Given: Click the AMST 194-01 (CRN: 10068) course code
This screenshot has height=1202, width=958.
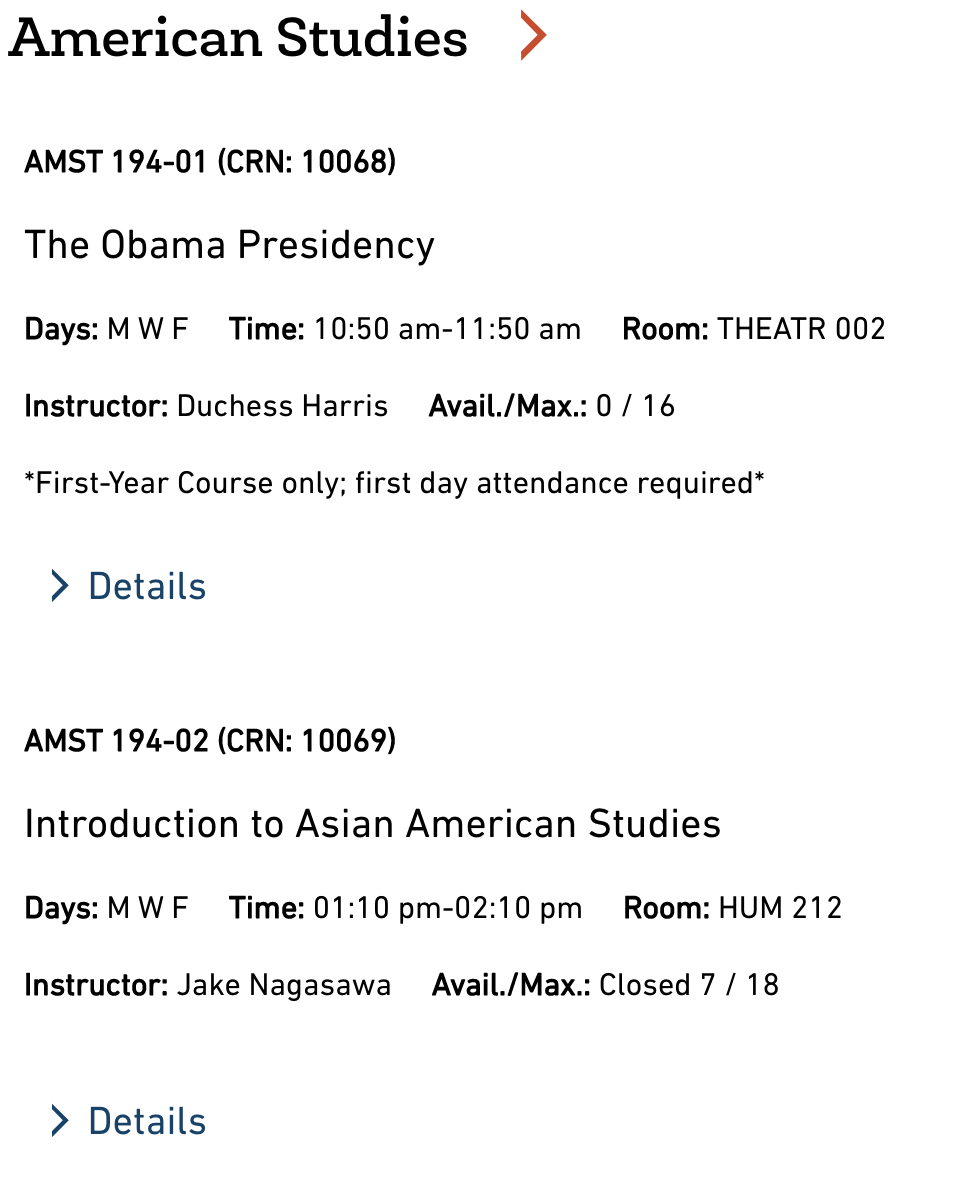Looking at the screenshot, I should pyautogui.click(x=210, y=161).
